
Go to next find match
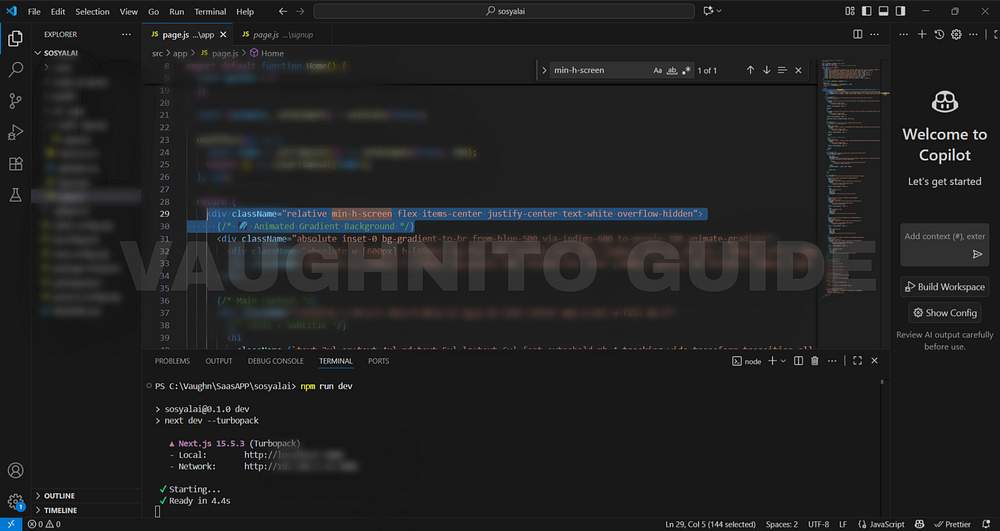[766, 70]
